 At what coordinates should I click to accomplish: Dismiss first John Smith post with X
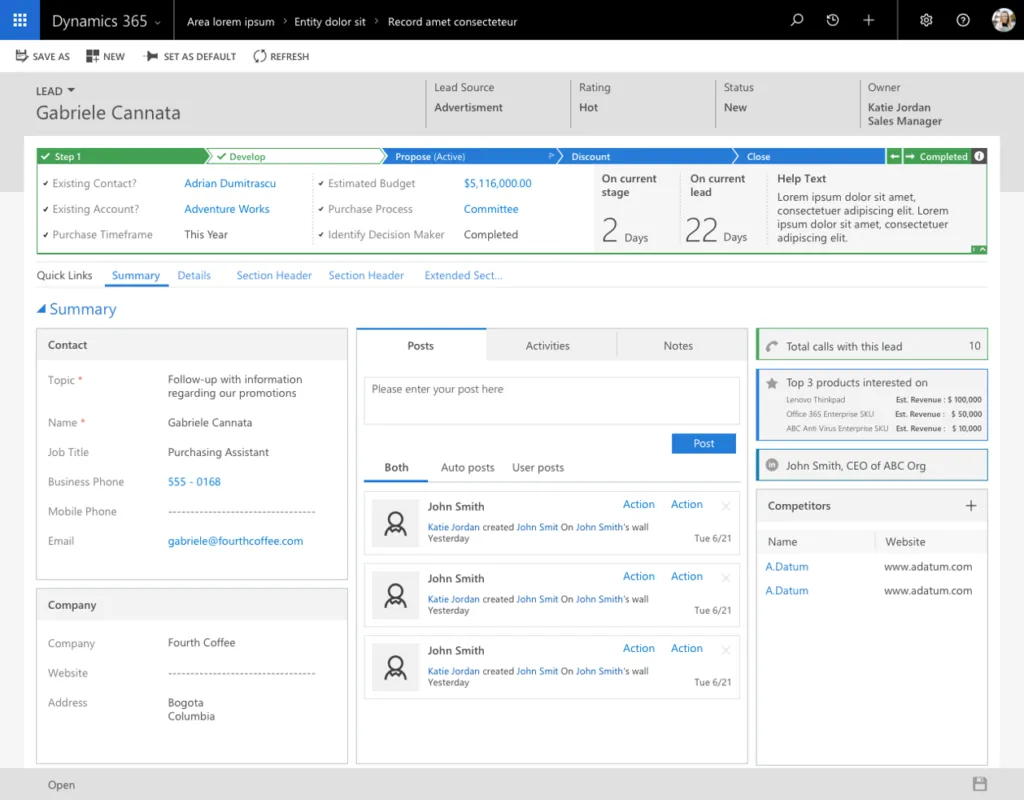[726, 505]
